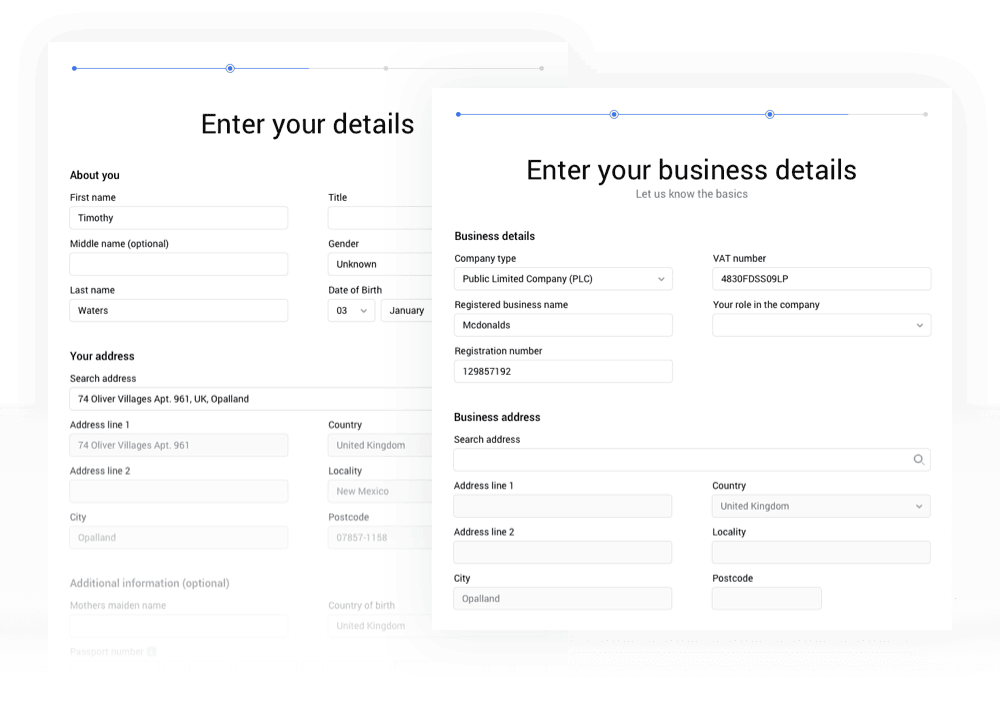Click the search magnifier icon in Business address search
Viewport: 1000px width, 720px height.
919,459
